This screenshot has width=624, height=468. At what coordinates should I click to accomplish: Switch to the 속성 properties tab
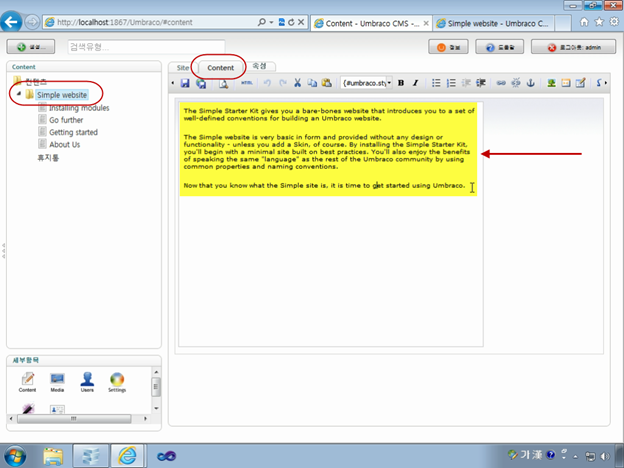coord(259,66)
